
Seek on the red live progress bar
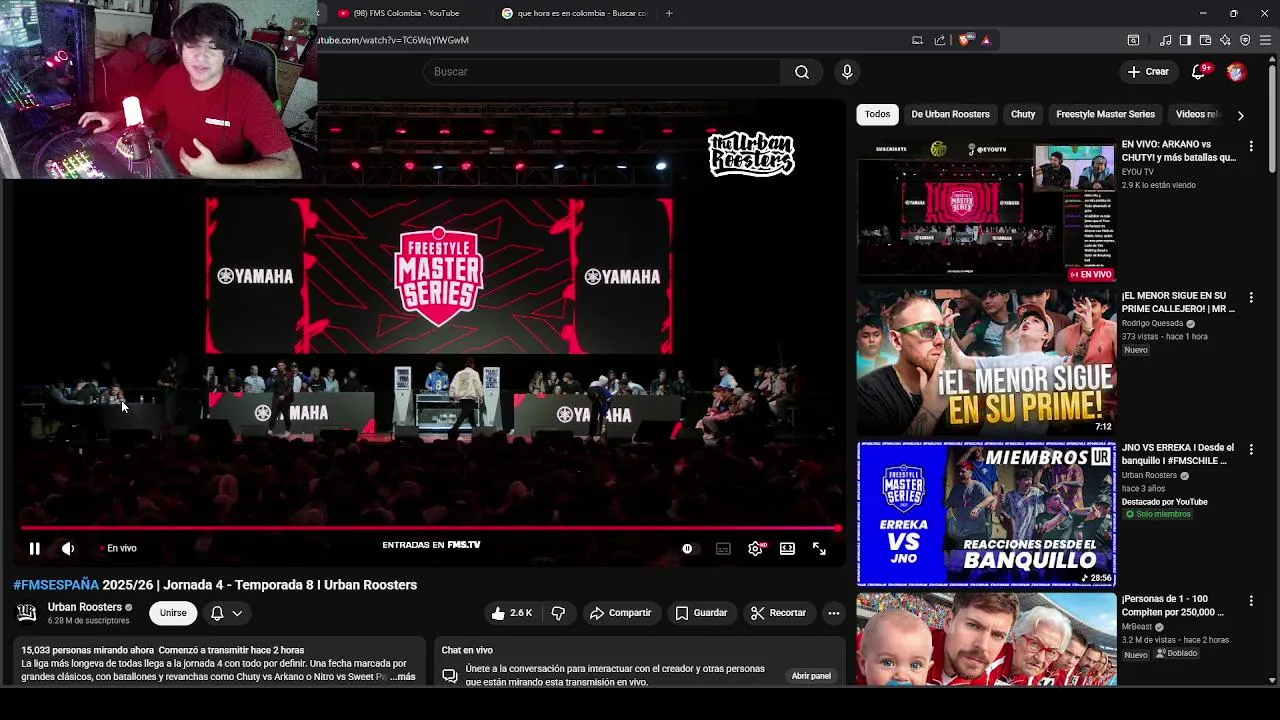430,528
